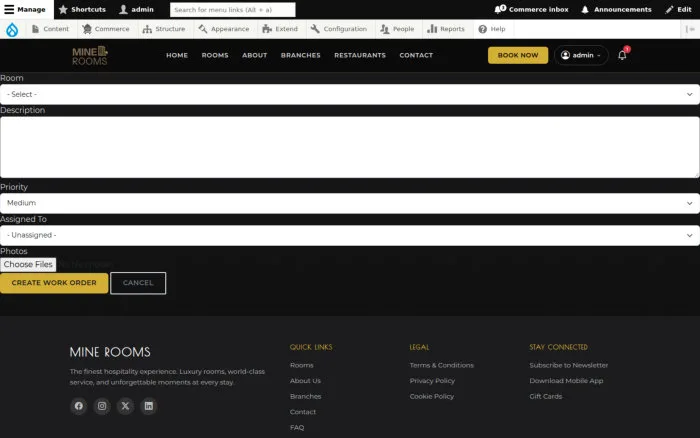
Task: Open the Configuration admin menu
Action: pos(339,29)
